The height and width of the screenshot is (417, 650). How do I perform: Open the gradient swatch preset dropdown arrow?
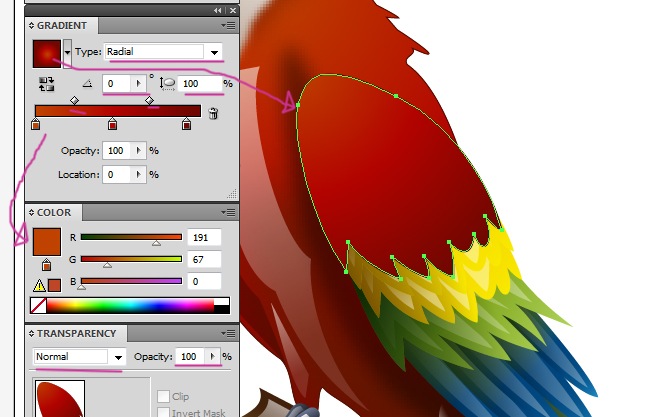coord(68,51)
